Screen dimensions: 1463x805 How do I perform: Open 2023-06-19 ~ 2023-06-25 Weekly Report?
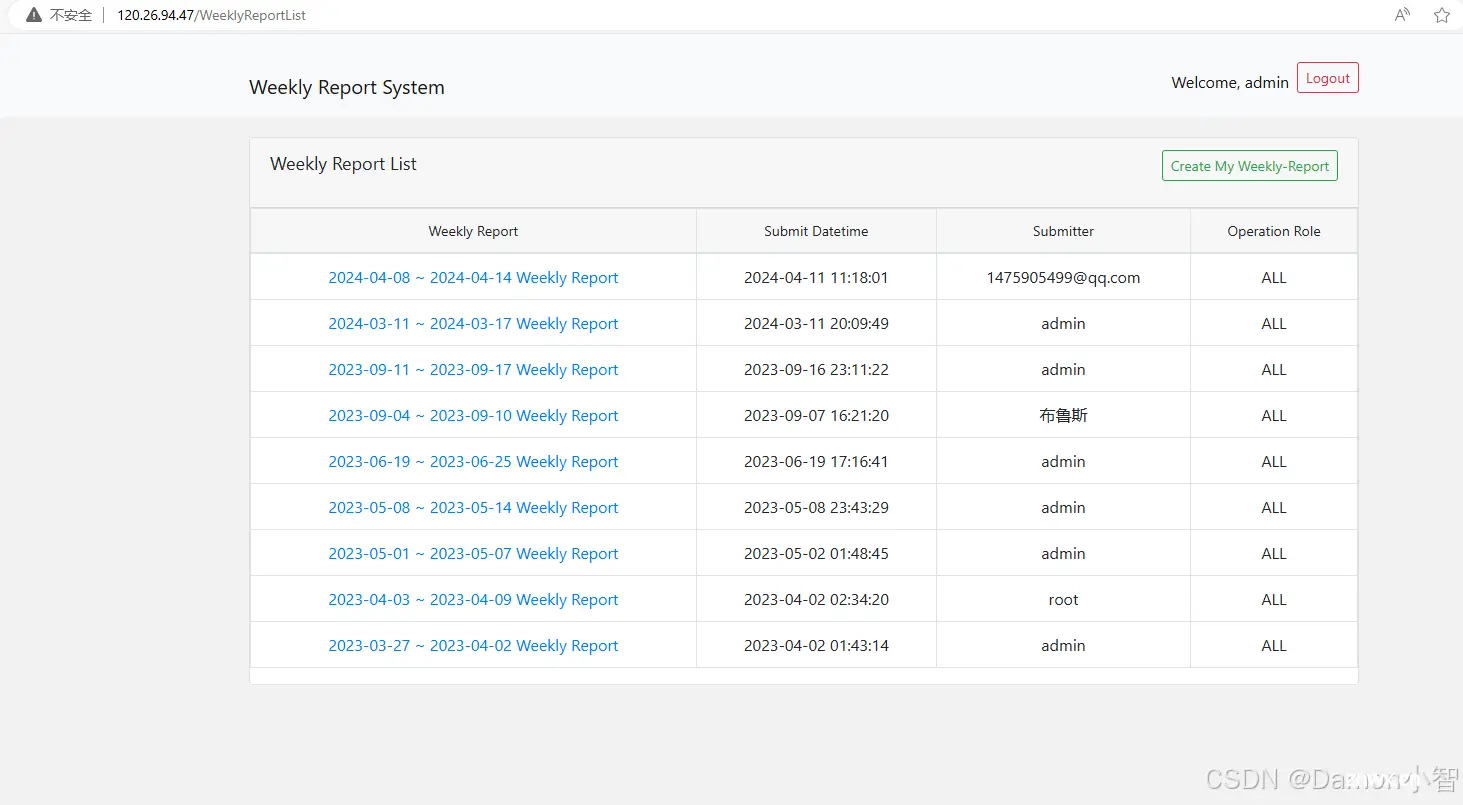point(473,462)
